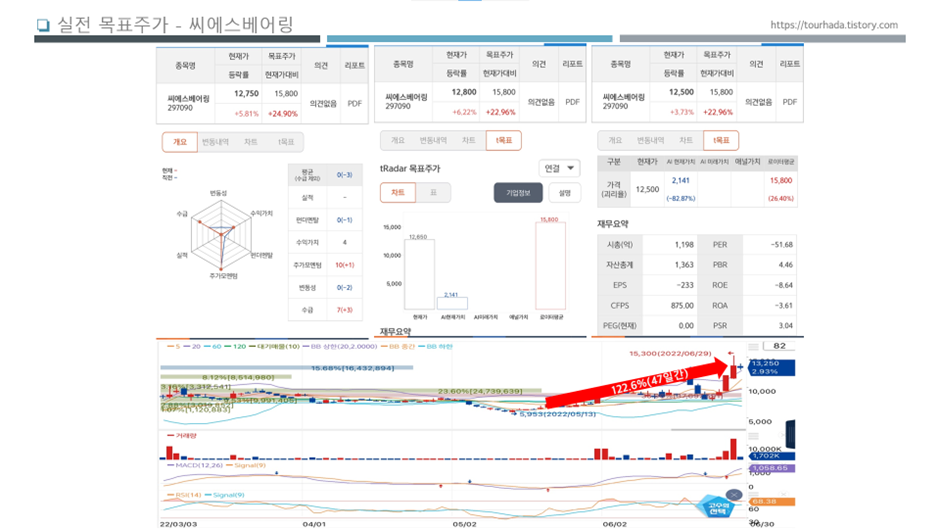940x529 pixels.
Task: Open the tourhada.tistory.com link
Action: tap(834, 25)
